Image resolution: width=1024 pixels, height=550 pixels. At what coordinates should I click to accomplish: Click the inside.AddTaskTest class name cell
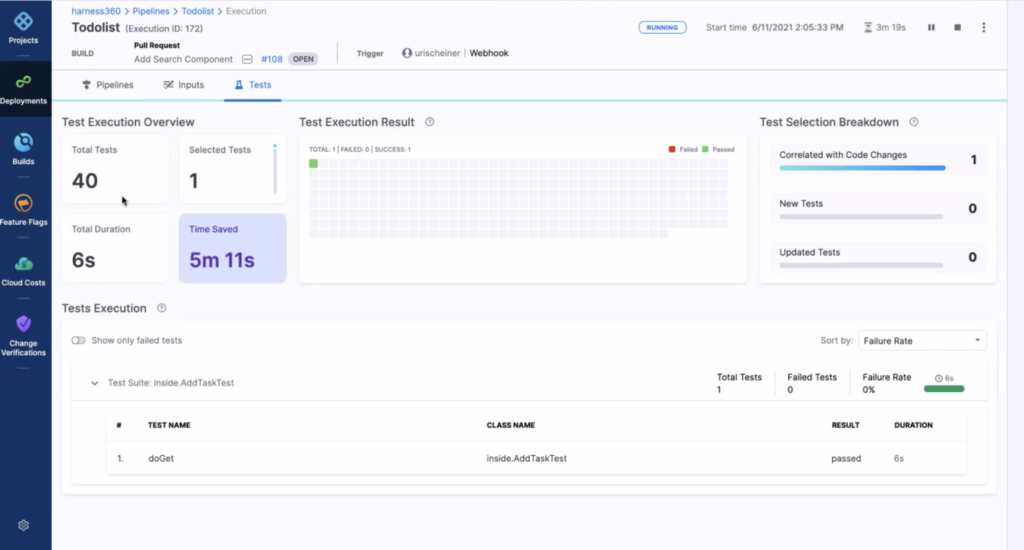coord(526,459)
